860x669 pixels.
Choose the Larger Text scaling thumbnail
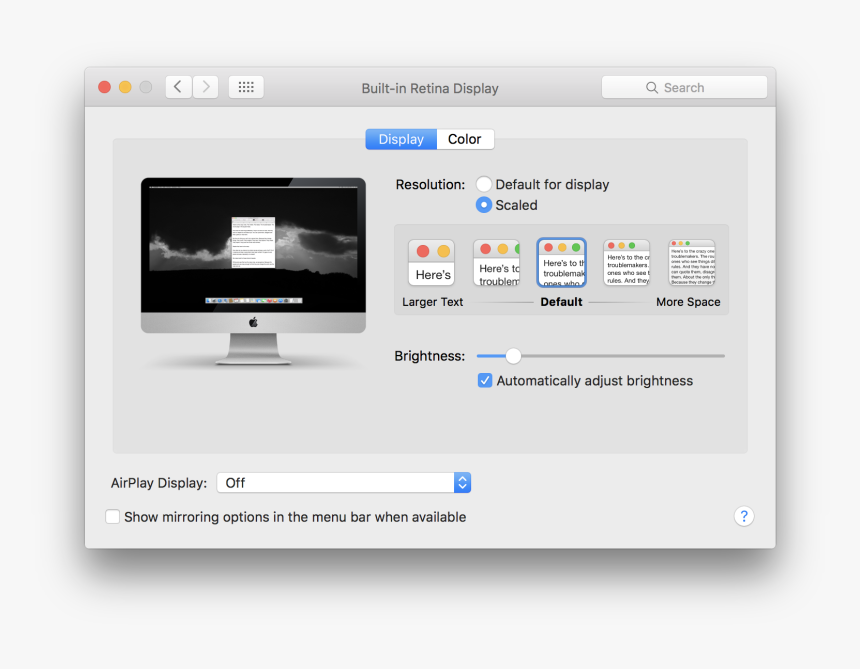tap(432, 263)
